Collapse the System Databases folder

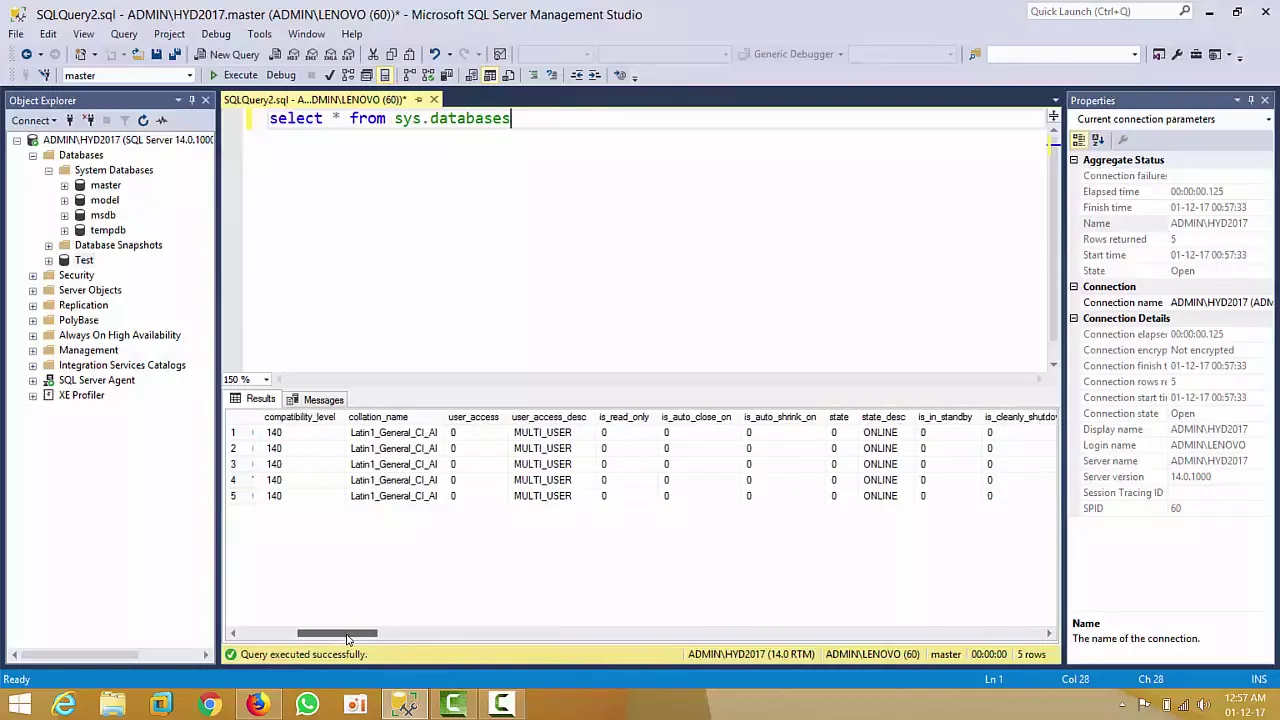coord(49,170)
